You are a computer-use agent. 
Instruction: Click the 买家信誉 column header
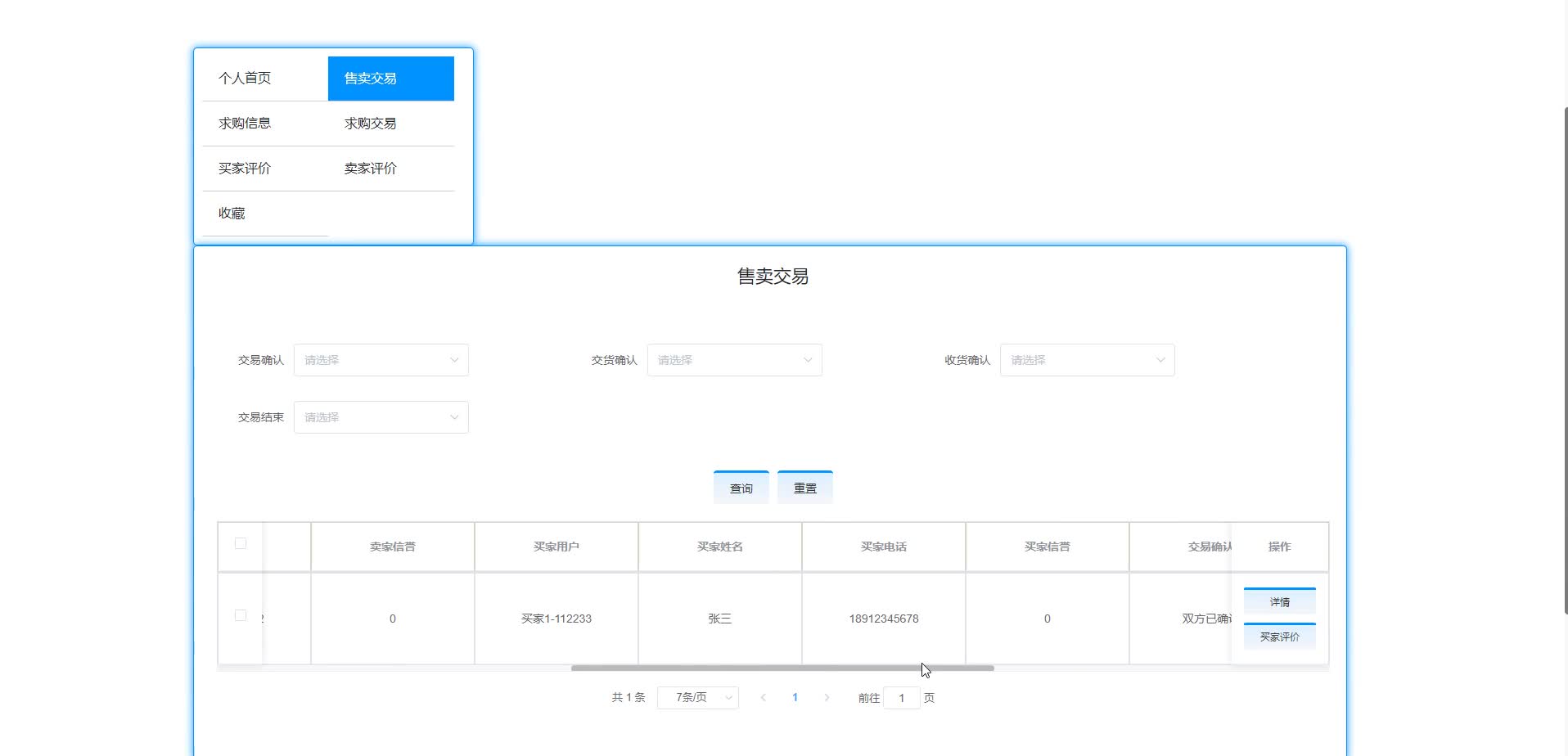[1048, 547]
